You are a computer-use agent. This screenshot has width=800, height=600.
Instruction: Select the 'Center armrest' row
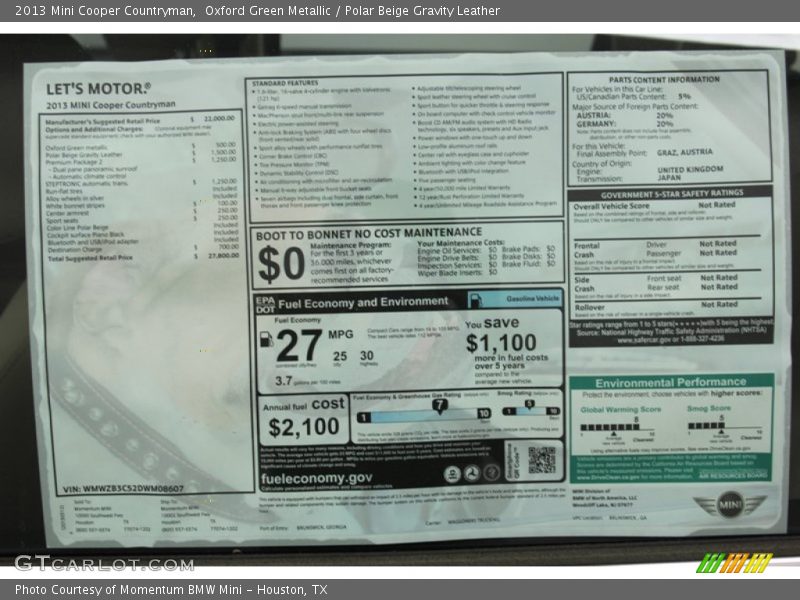tap(141, 212)
